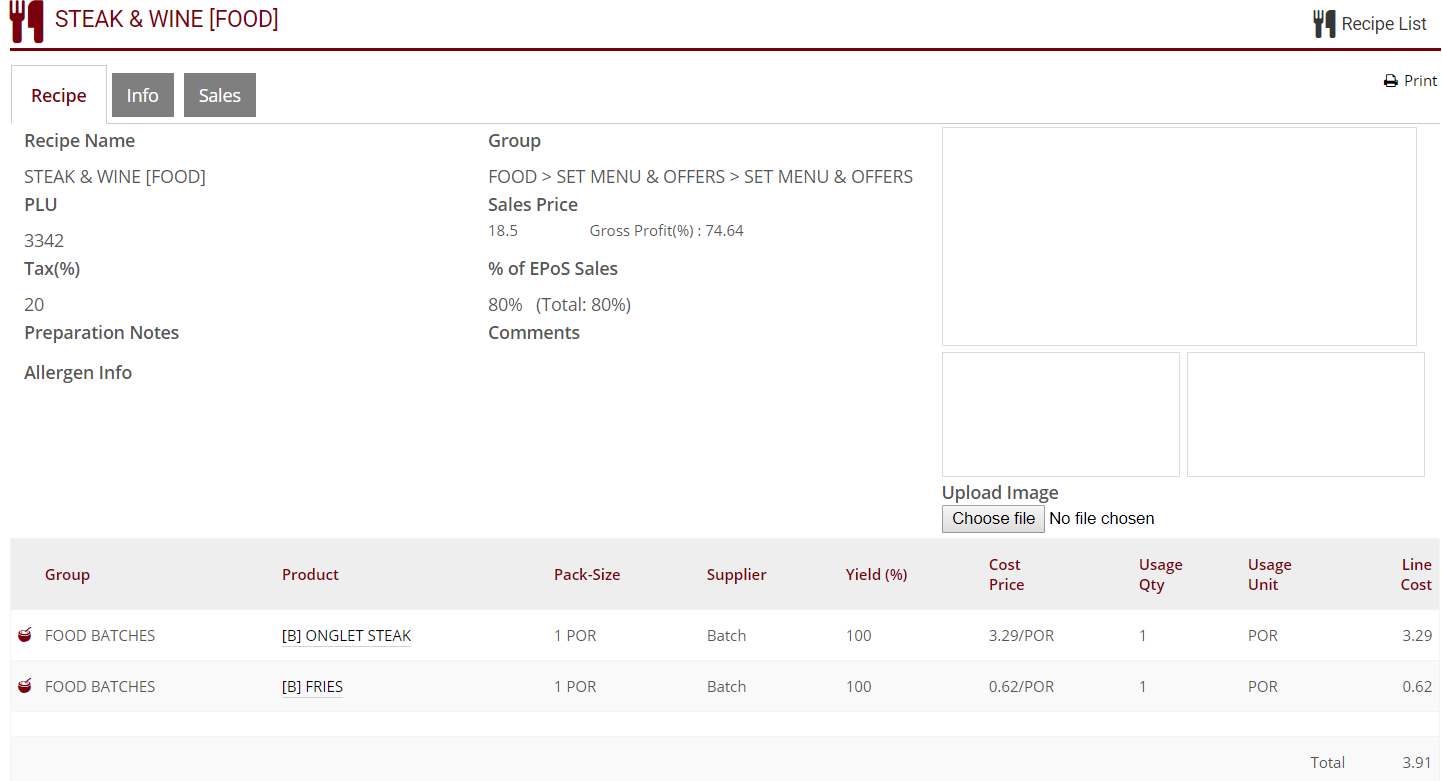Open the [B] ONGLET STEAK product link
The image size is (1442, 781).
(x=346, y=636)
